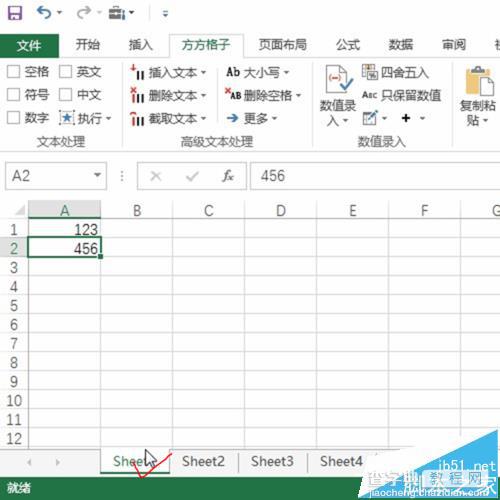The width and height of the screenshot is (500, 500).
Task: Expand the 执行 dropdown arrow
Action: [108, 118]
